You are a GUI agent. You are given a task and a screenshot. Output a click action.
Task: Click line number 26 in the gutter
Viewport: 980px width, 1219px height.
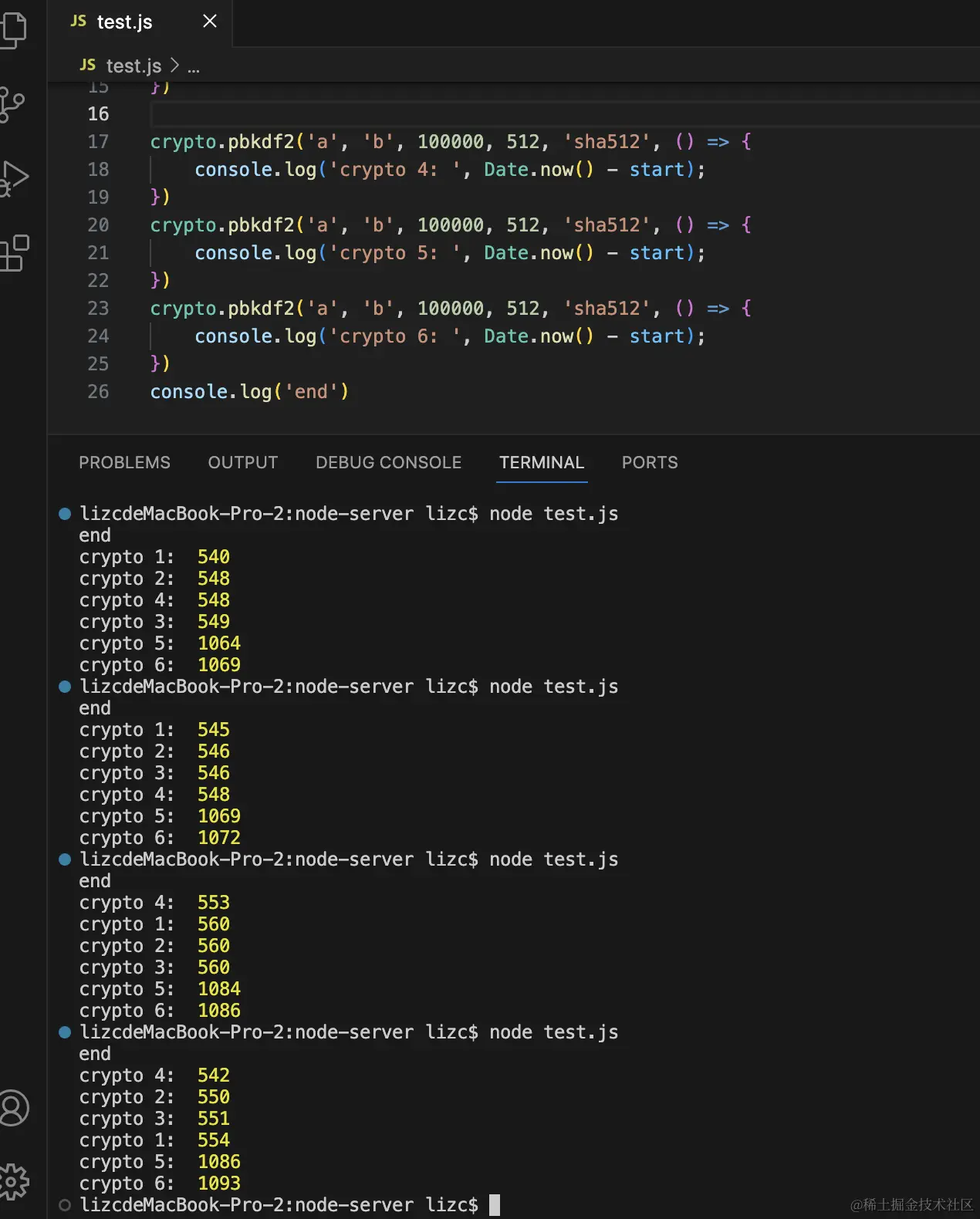point(98,392)
